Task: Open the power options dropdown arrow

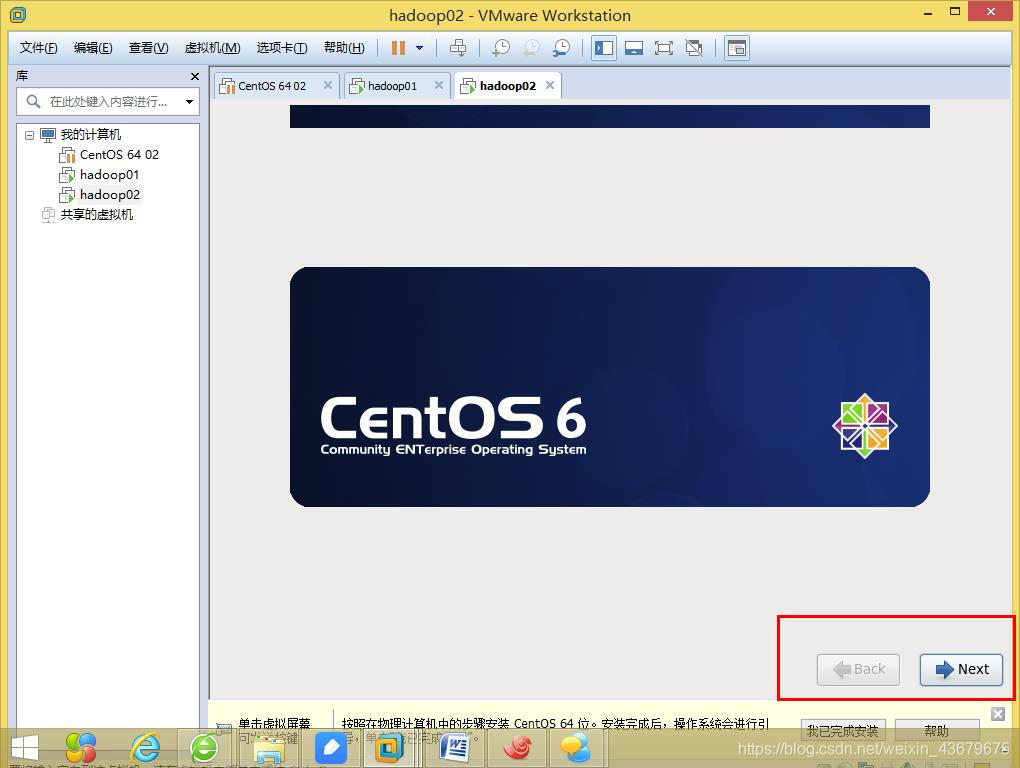Action: [420, 47]
